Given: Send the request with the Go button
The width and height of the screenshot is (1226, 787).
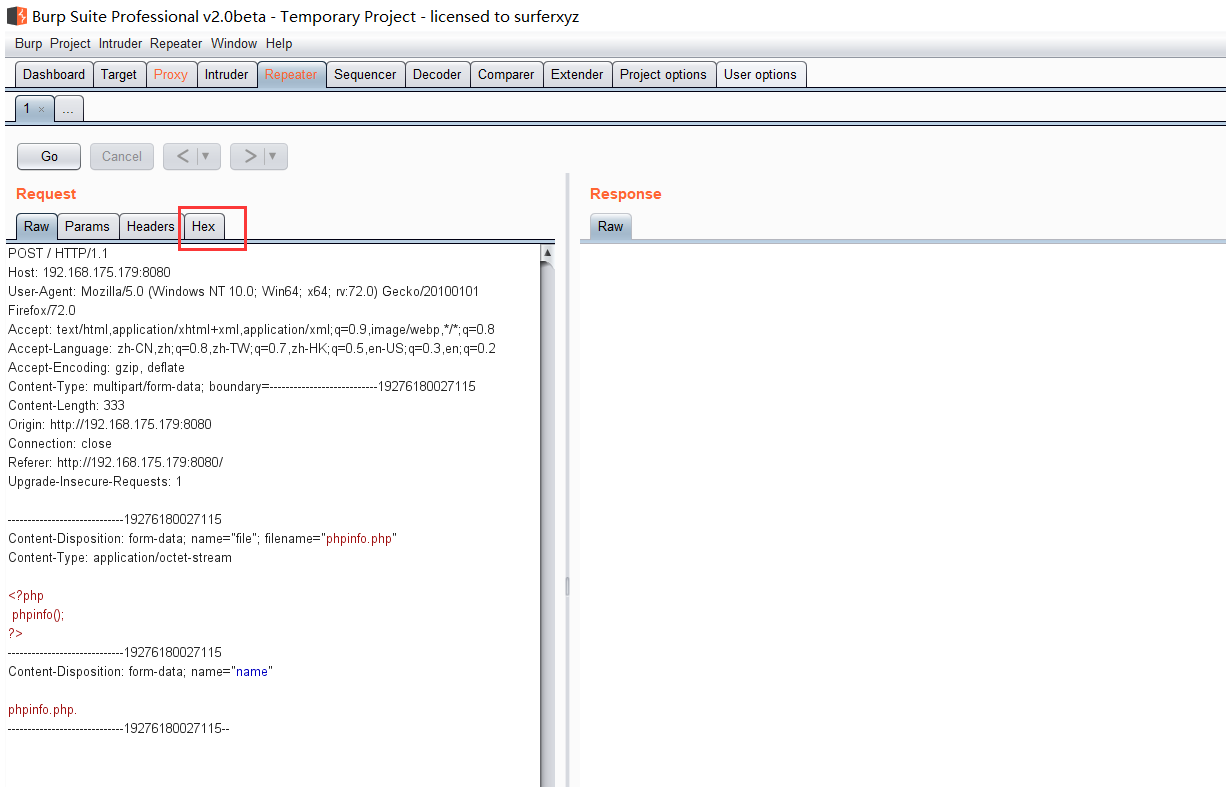Looking at the screenshot, I should (49, 156).
